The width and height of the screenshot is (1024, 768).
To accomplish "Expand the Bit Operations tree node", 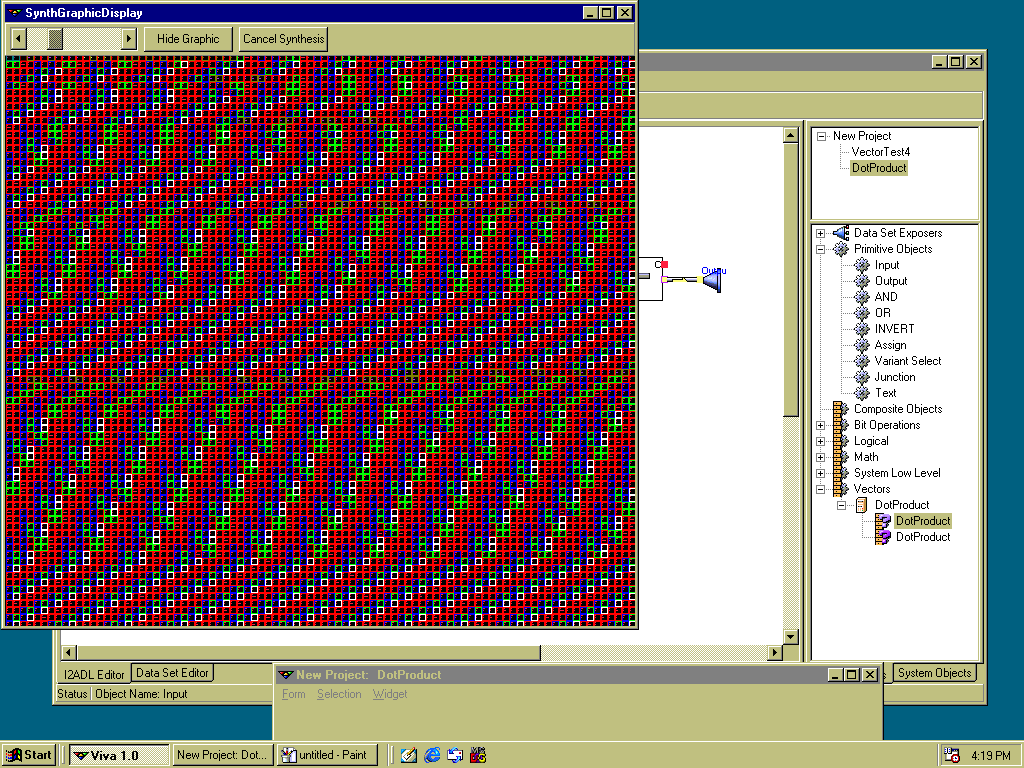I will pyautogui.click(x=821, y=425).
